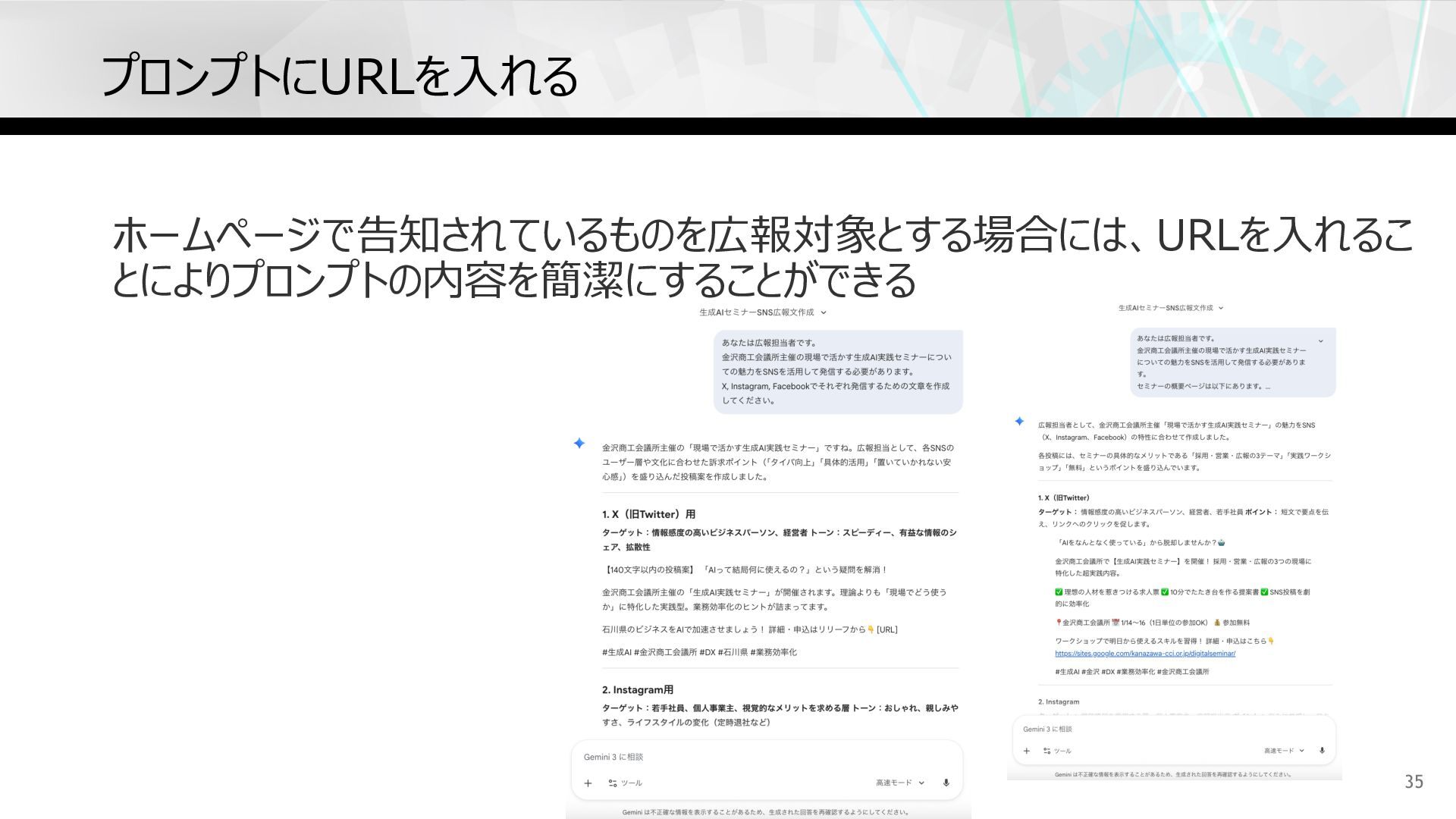Open 高速モード dropdown in left Gemini chat
1456x819 pixels.
[900, 783]
